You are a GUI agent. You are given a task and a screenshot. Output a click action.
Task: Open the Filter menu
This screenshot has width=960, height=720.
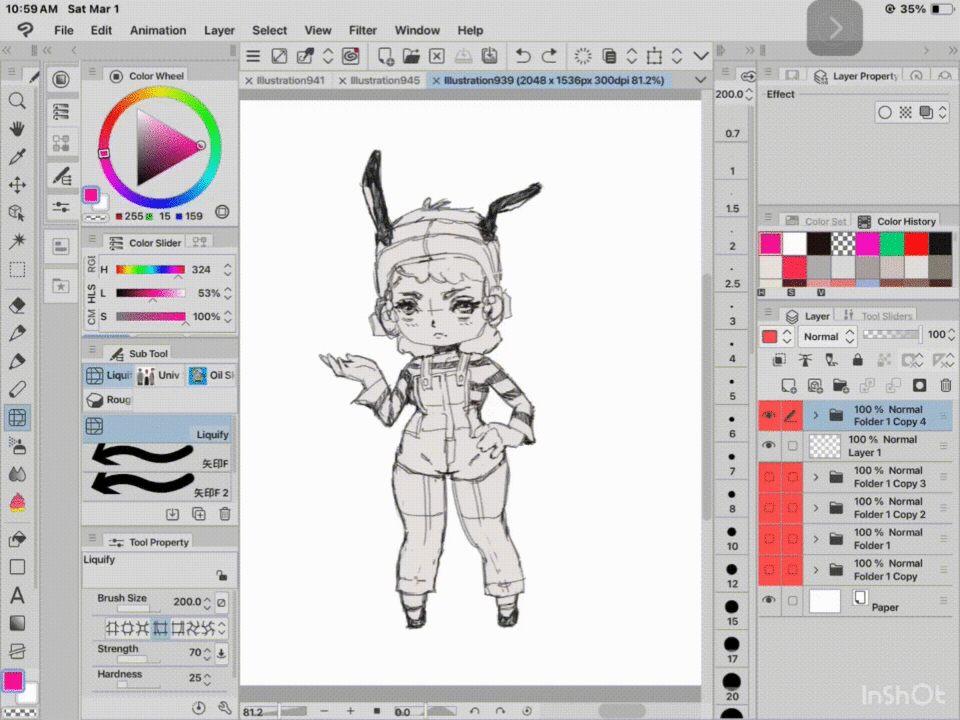(x=363, y=30)
